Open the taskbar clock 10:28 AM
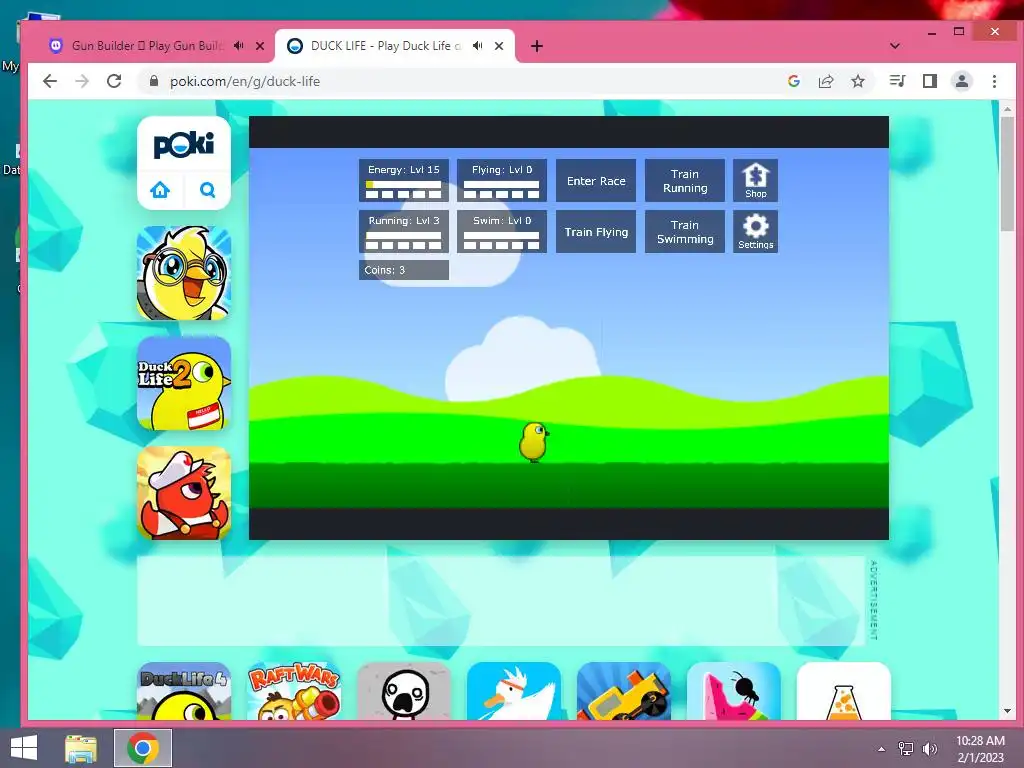 980,748
